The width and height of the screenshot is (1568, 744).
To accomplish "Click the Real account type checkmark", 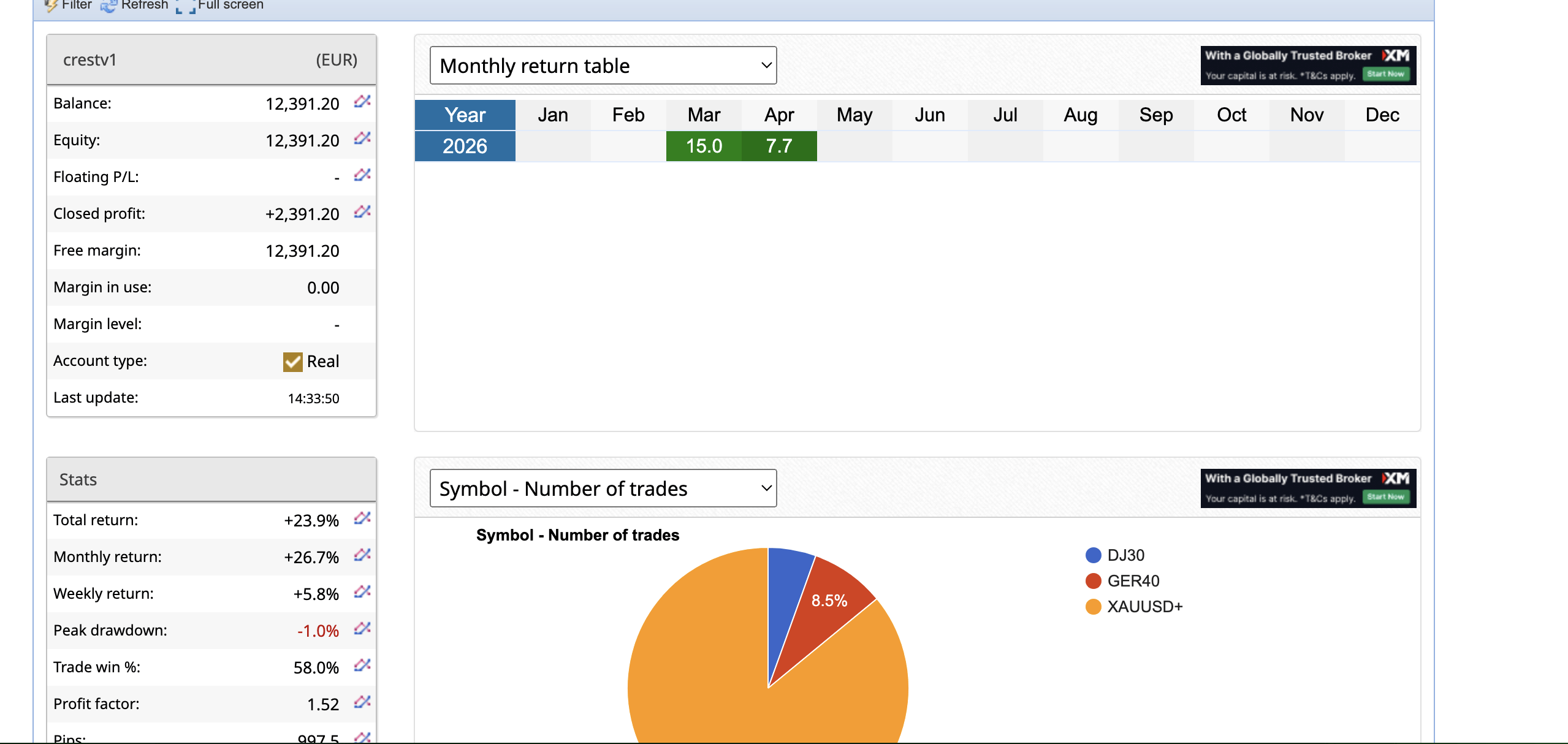I will click(x=292, y=362).
